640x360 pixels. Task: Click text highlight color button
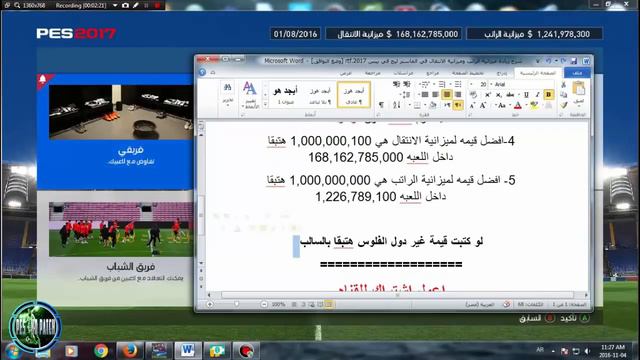[x=534, y=105]
